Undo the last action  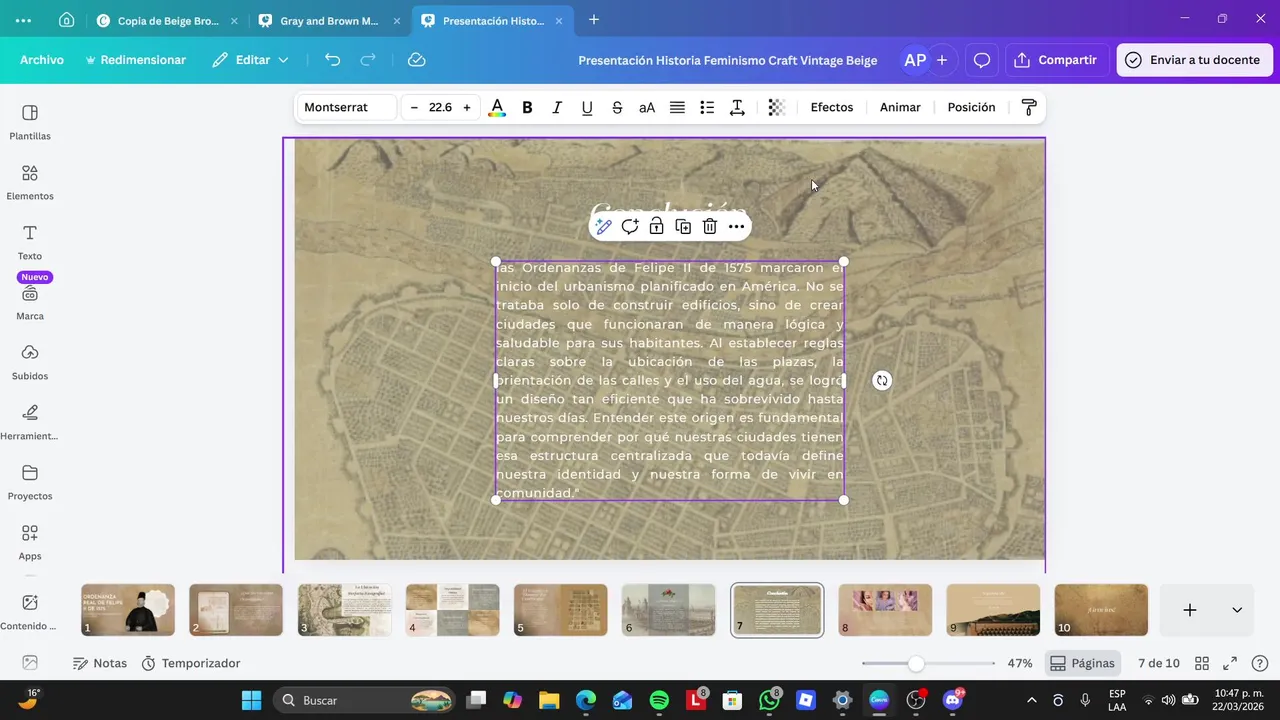click(333, 60)
